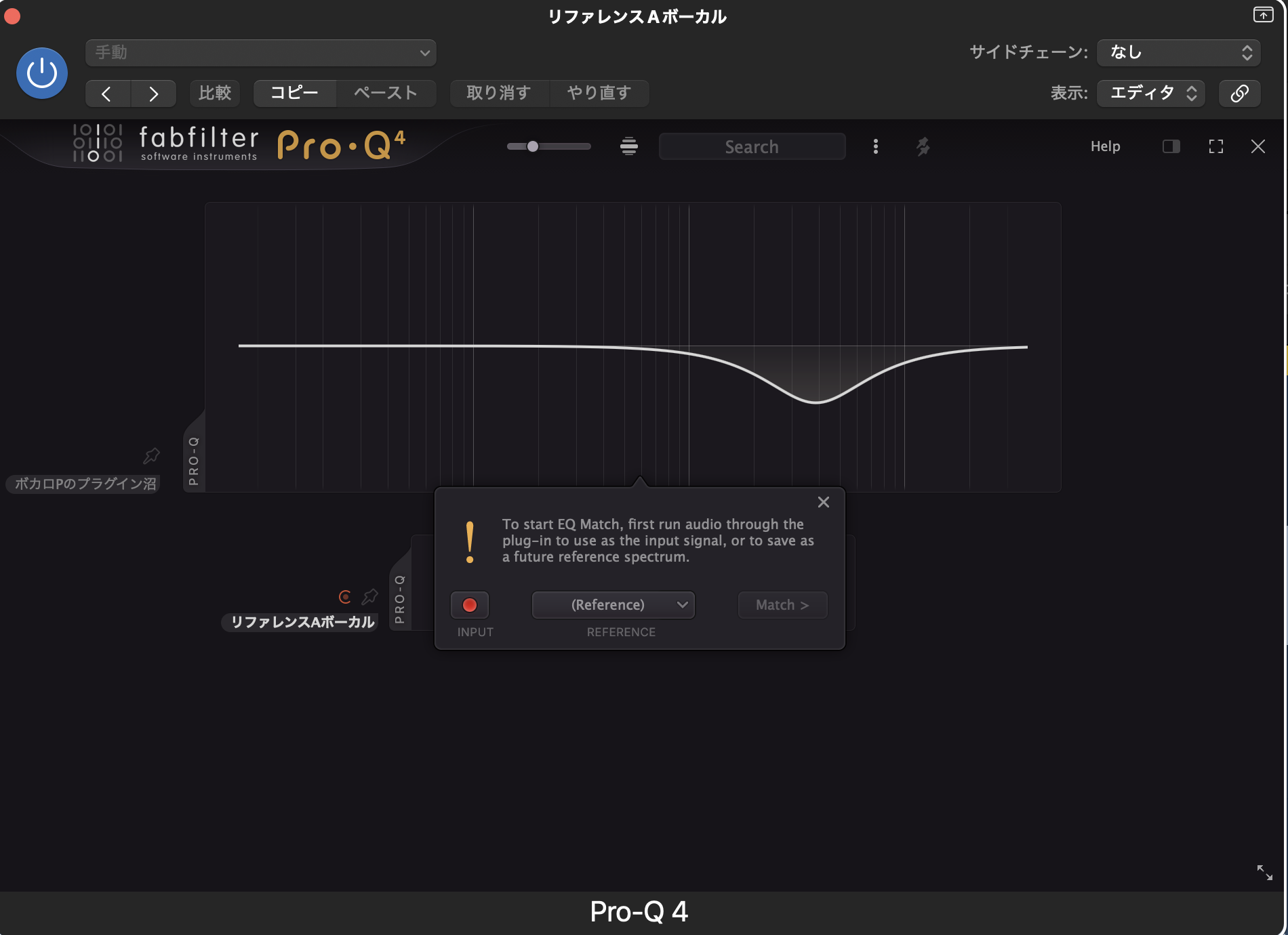Viewport: 1288px width, 935px height.
Task: Open the 表示 view dropdown set to エディタ
Action: [x=1151, y=93]
